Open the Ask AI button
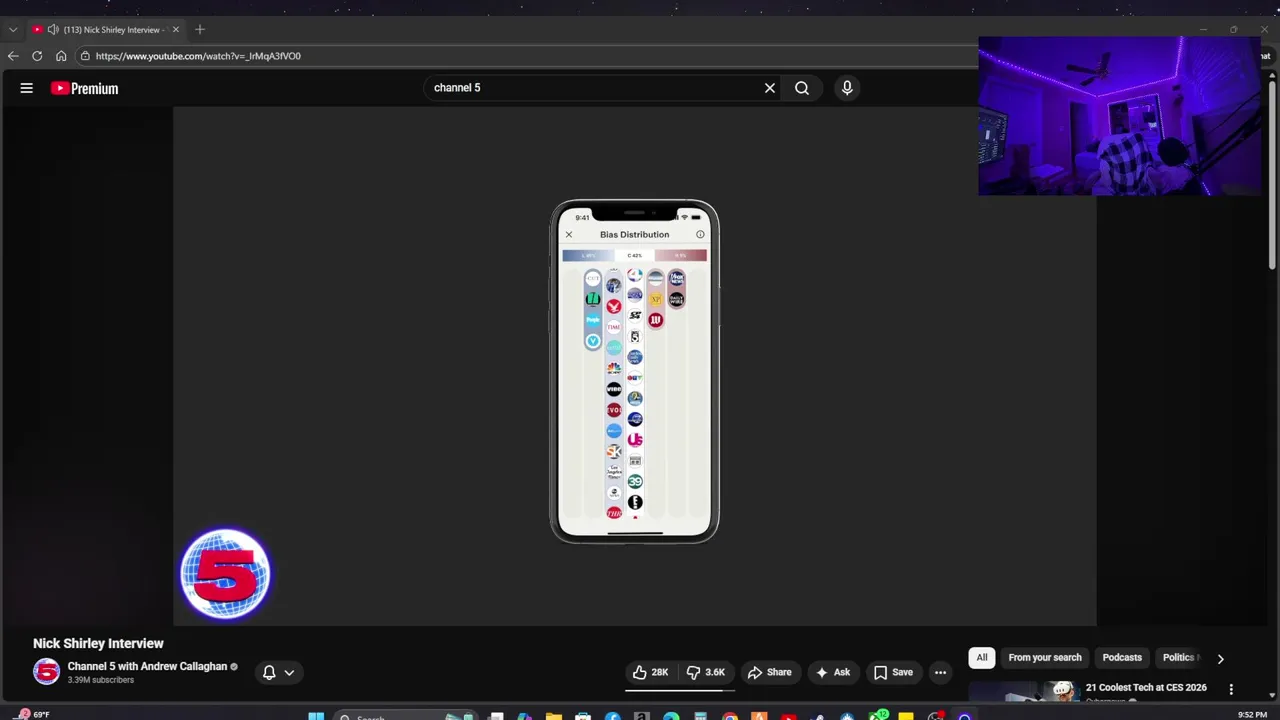The image size is (1280, 720). point(833,672)
